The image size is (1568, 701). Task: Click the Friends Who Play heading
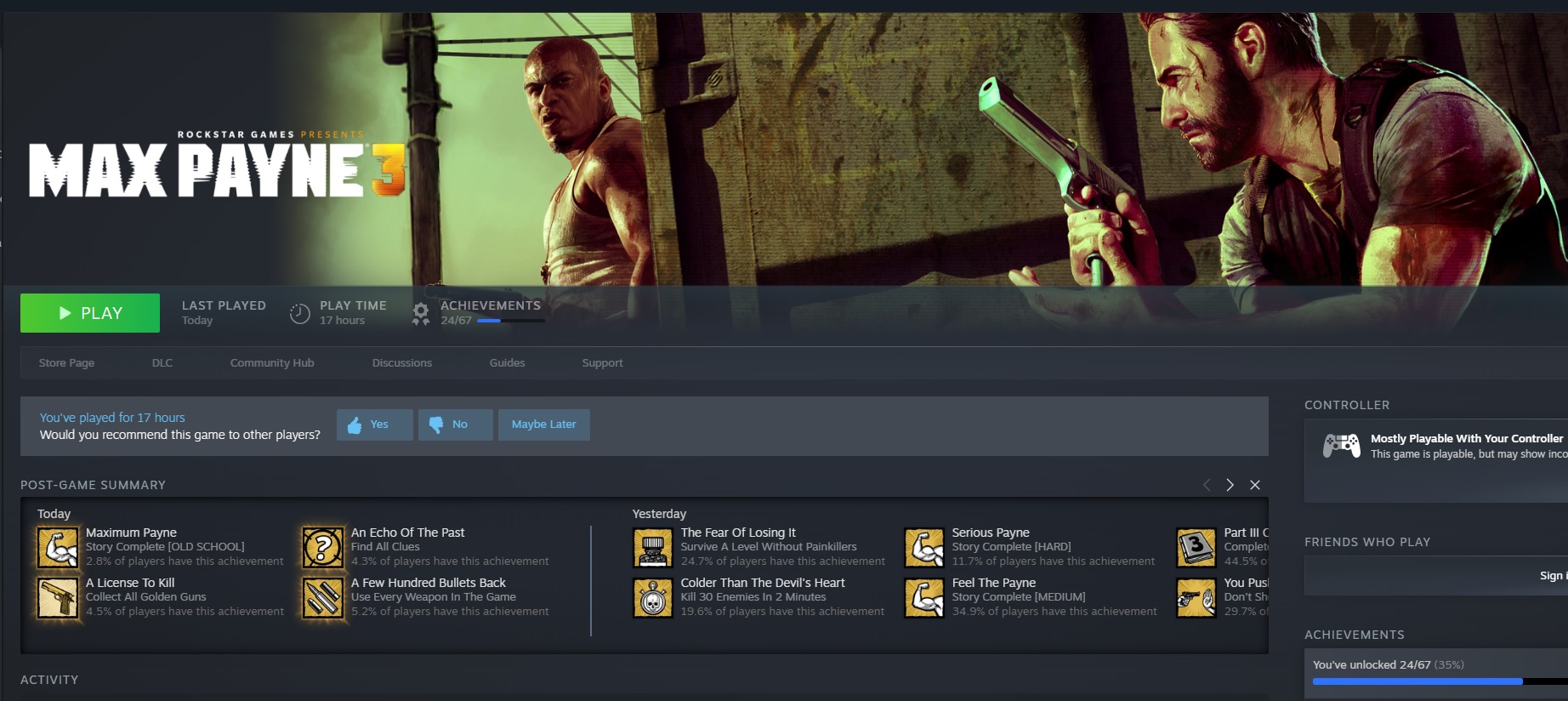click(1367, 542)
